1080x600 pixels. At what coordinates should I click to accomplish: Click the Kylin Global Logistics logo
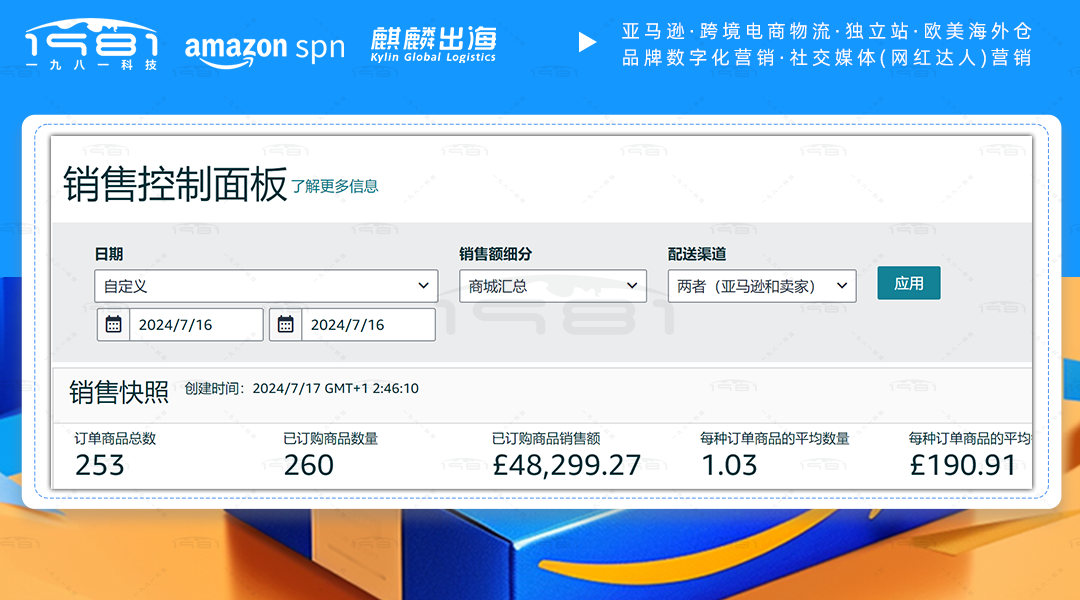(x=433, y=45)
